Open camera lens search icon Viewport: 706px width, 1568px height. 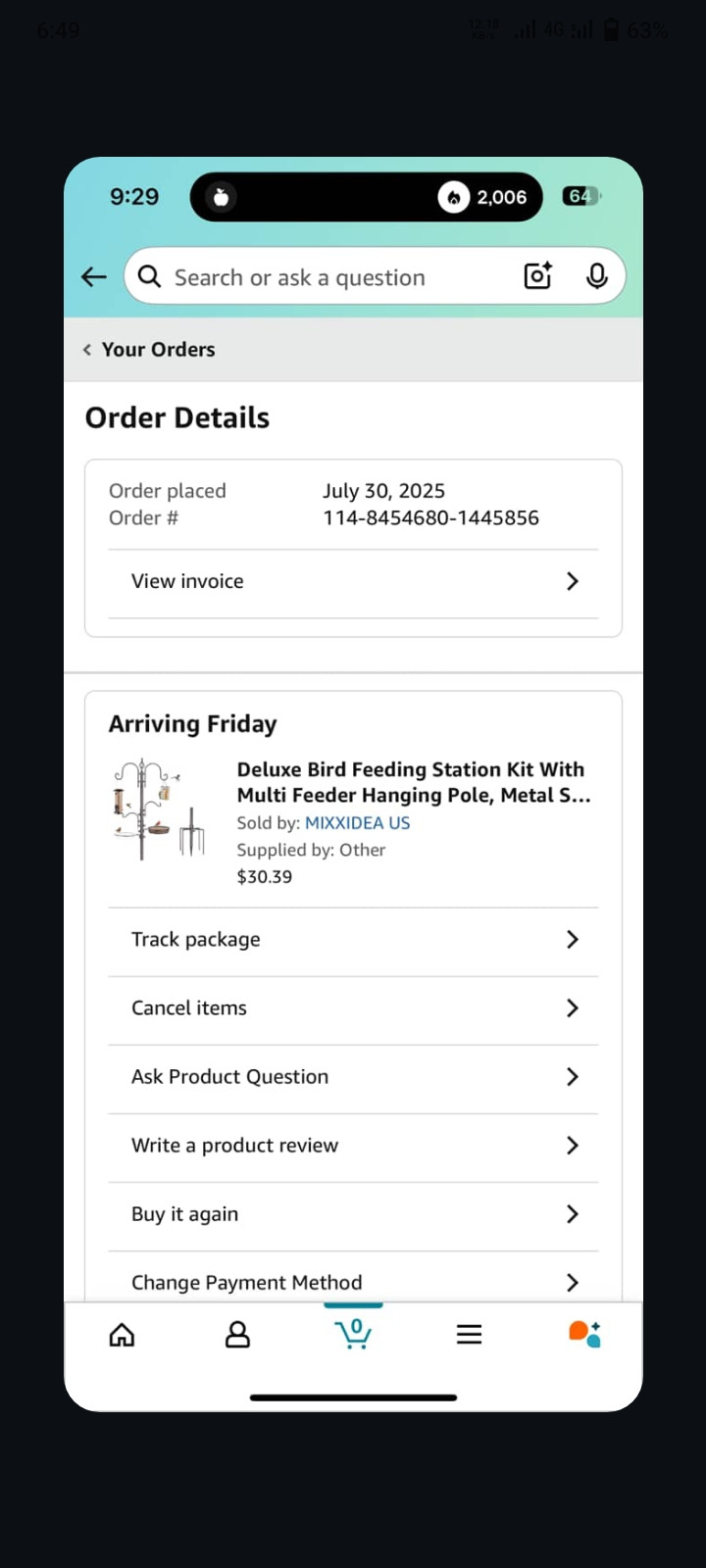point(538,276)
